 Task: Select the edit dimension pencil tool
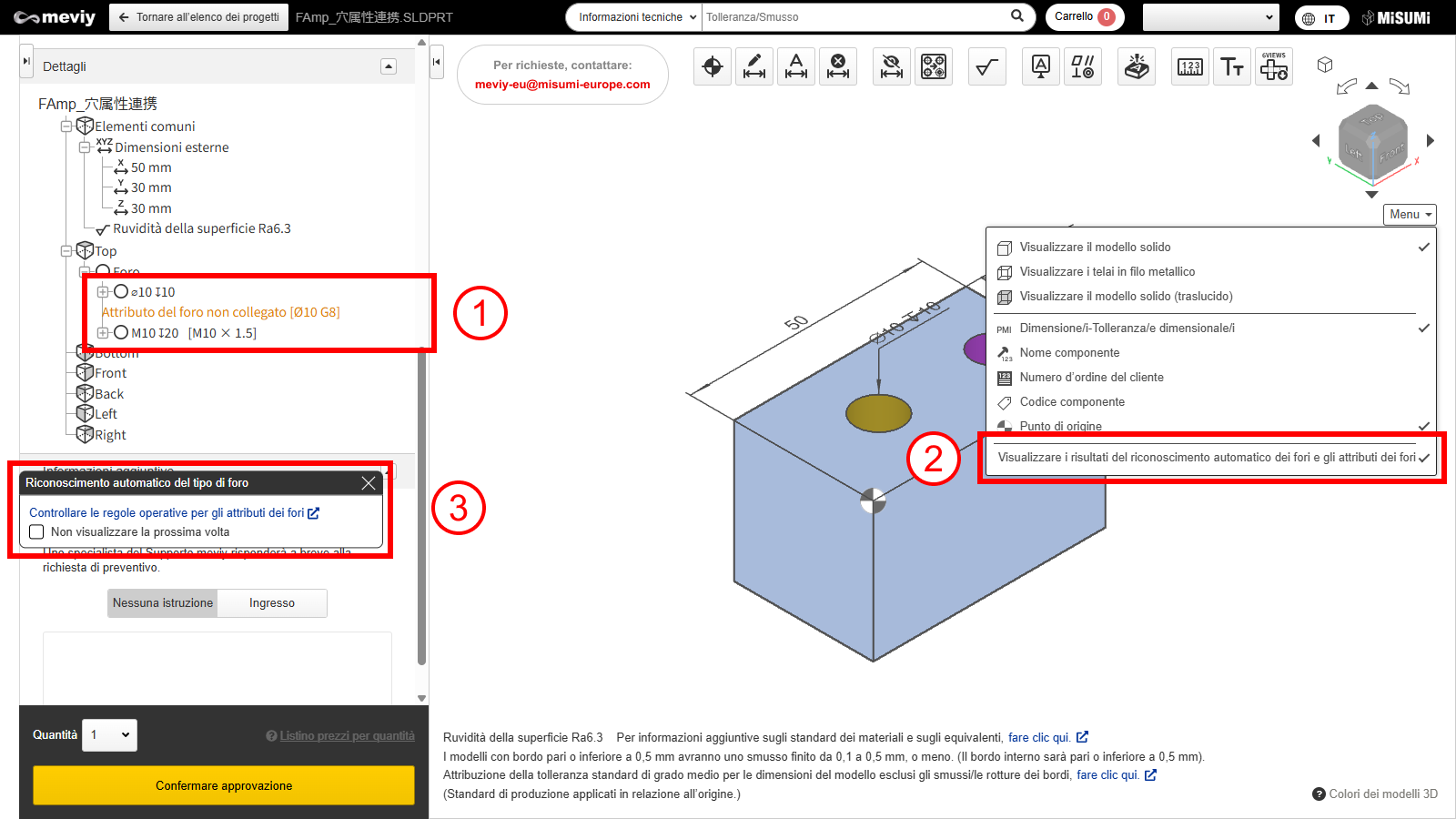point(754,66)
